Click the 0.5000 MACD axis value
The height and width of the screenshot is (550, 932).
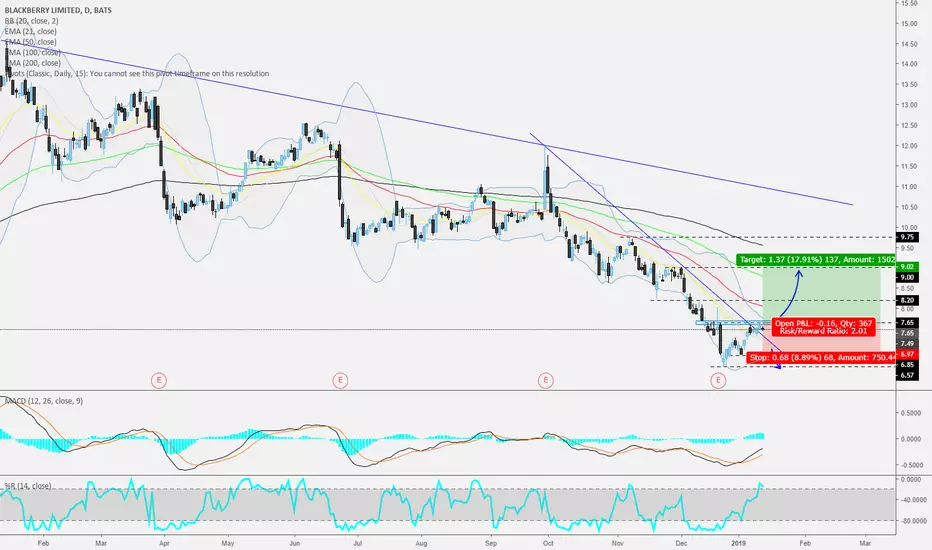911,413
